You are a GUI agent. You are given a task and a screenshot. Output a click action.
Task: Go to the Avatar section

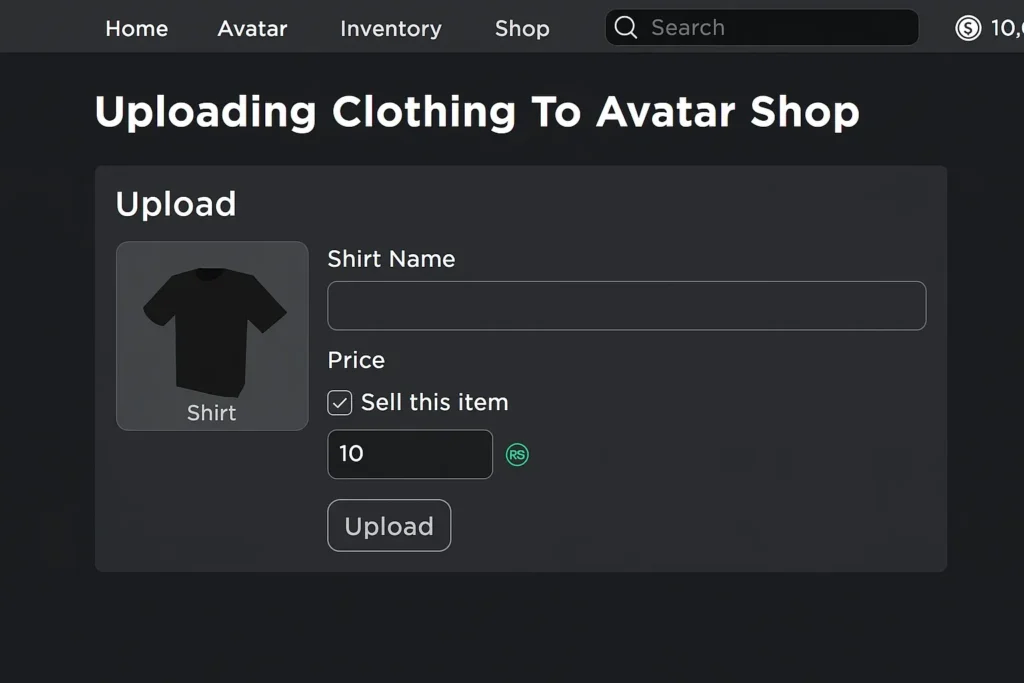pyautogui.click(x=252, y=29)
